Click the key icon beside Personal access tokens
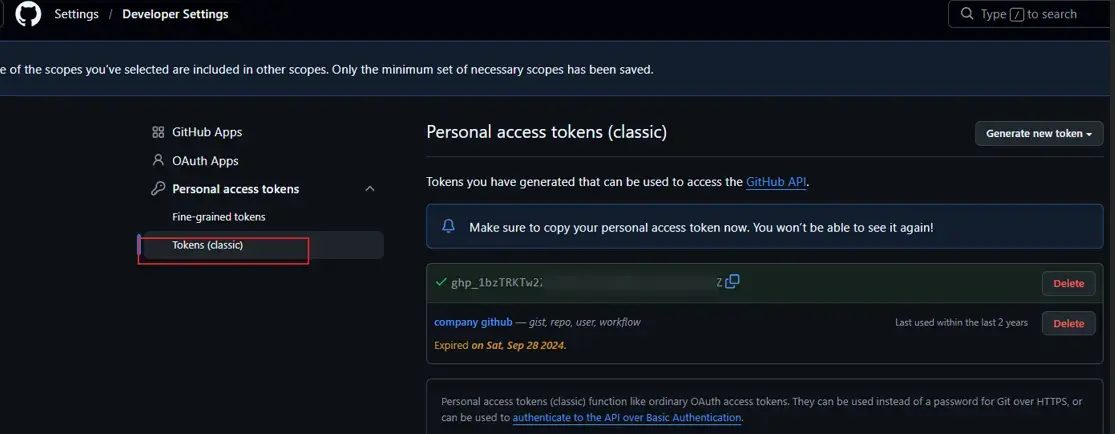1115x434 pixels. coord(158,189)
